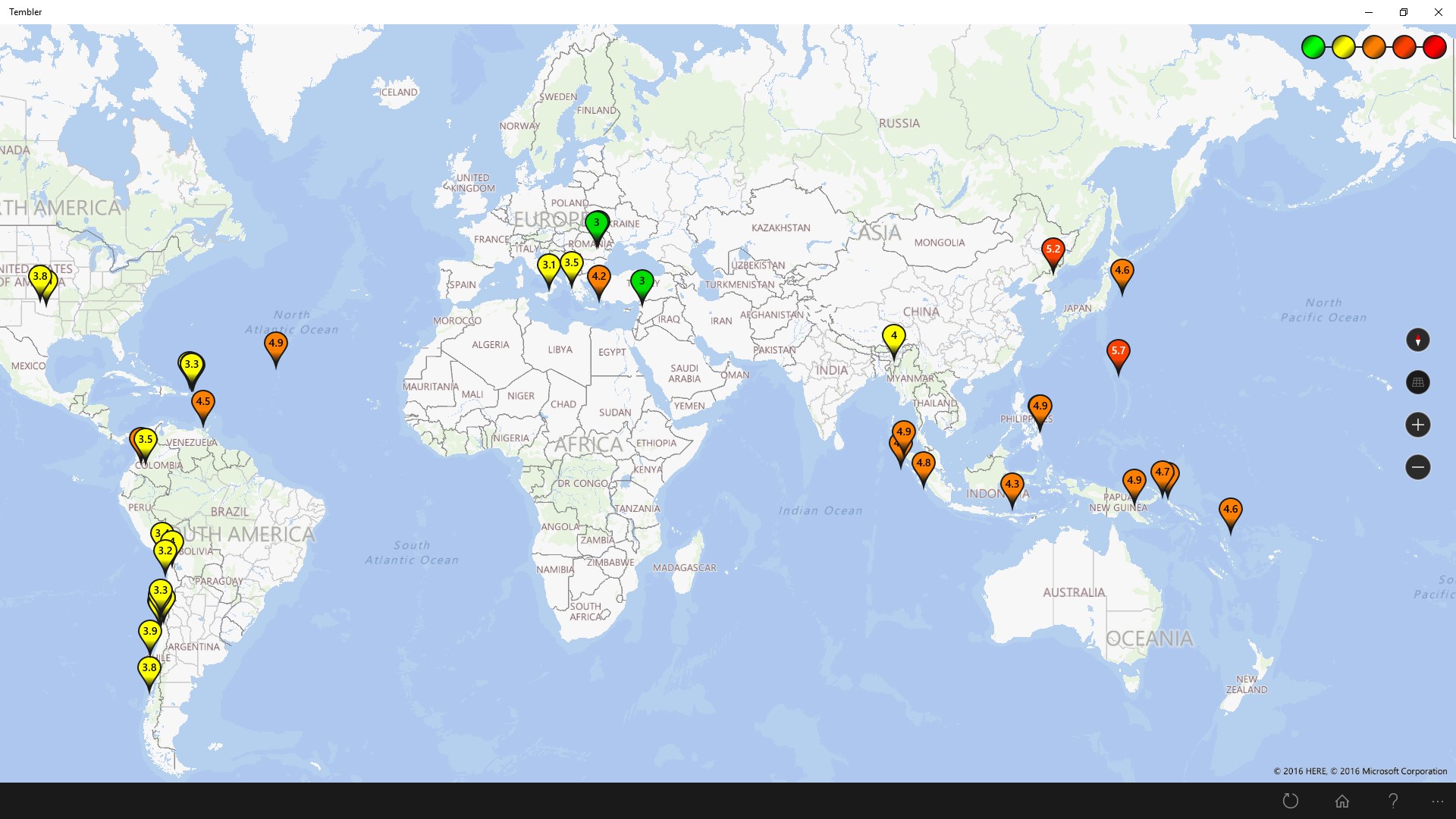The width and height of the screenshot is (1456, 819).
Task: Select the 4.5 marker in the Caribbean
Action: pos(202,402)
